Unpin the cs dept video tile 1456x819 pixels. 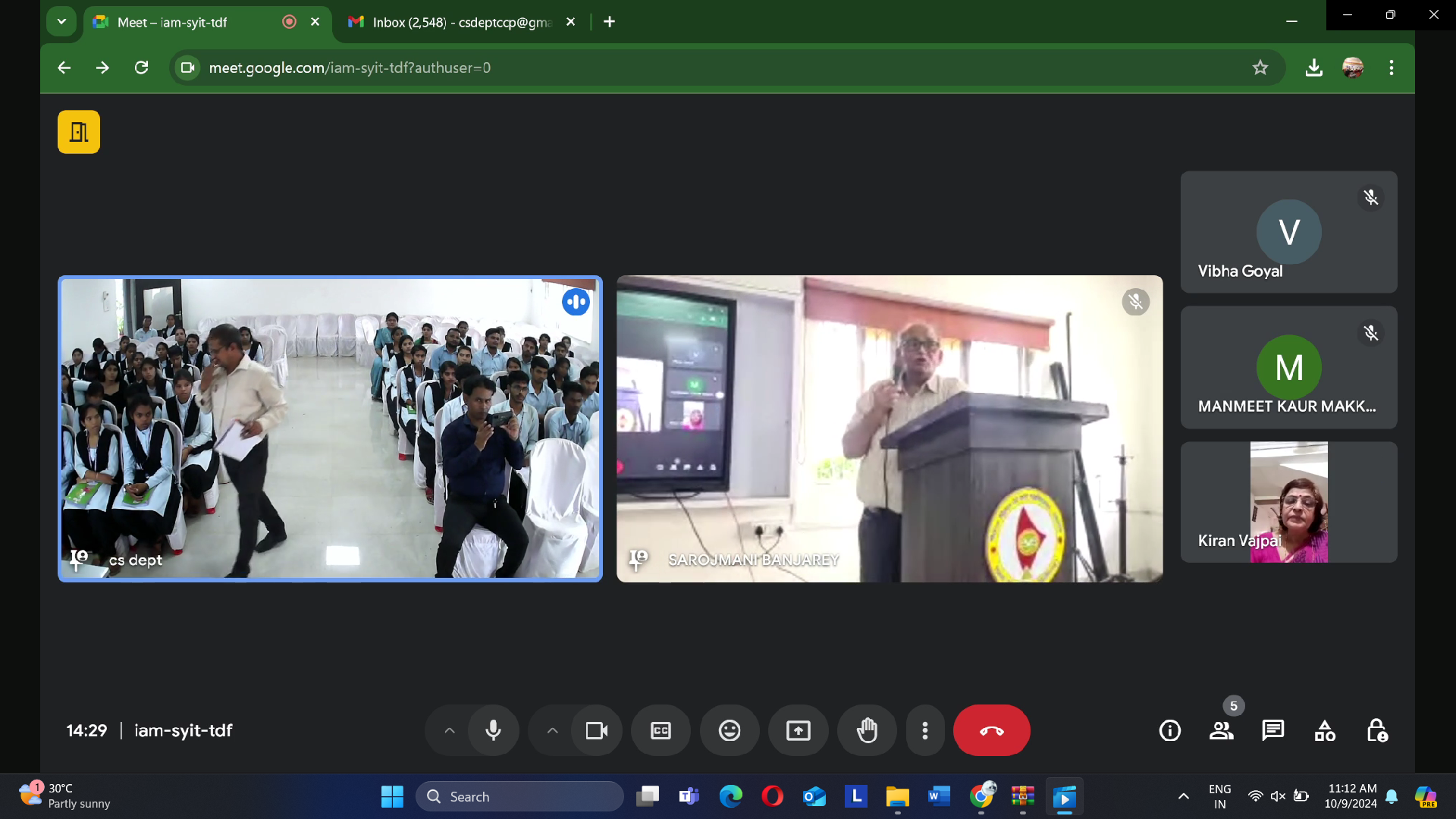pos(79,560)
